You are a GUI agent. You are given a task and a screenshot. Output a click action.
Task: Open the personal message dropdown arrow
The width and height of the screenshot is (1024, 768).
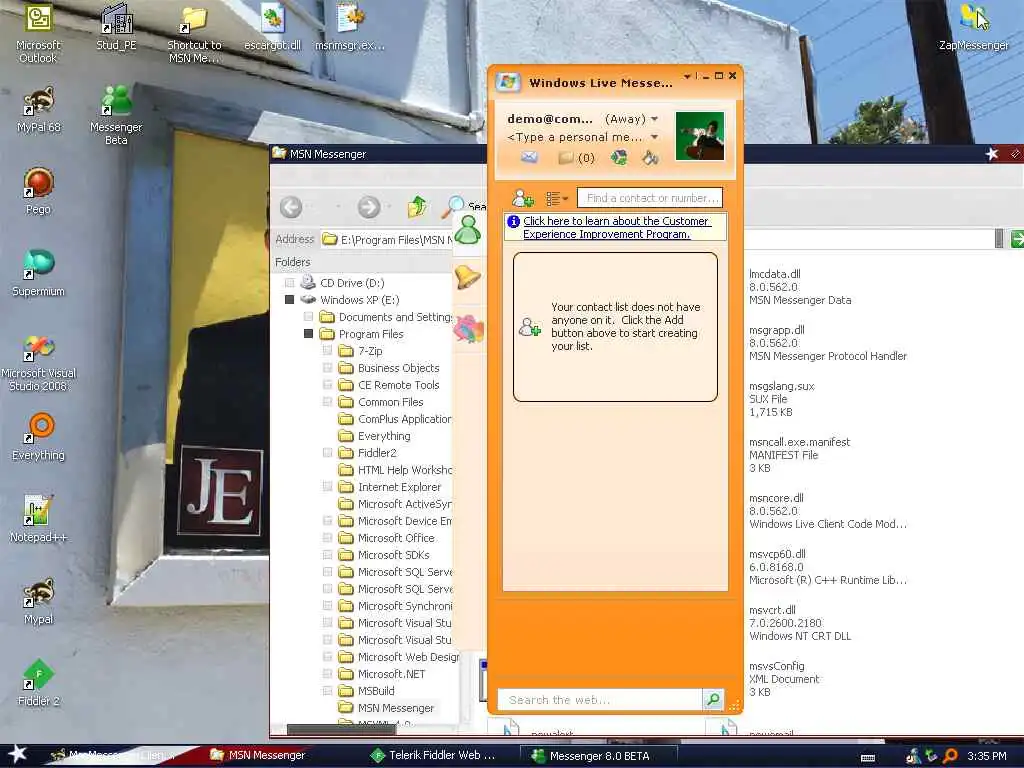click(654, 137)
